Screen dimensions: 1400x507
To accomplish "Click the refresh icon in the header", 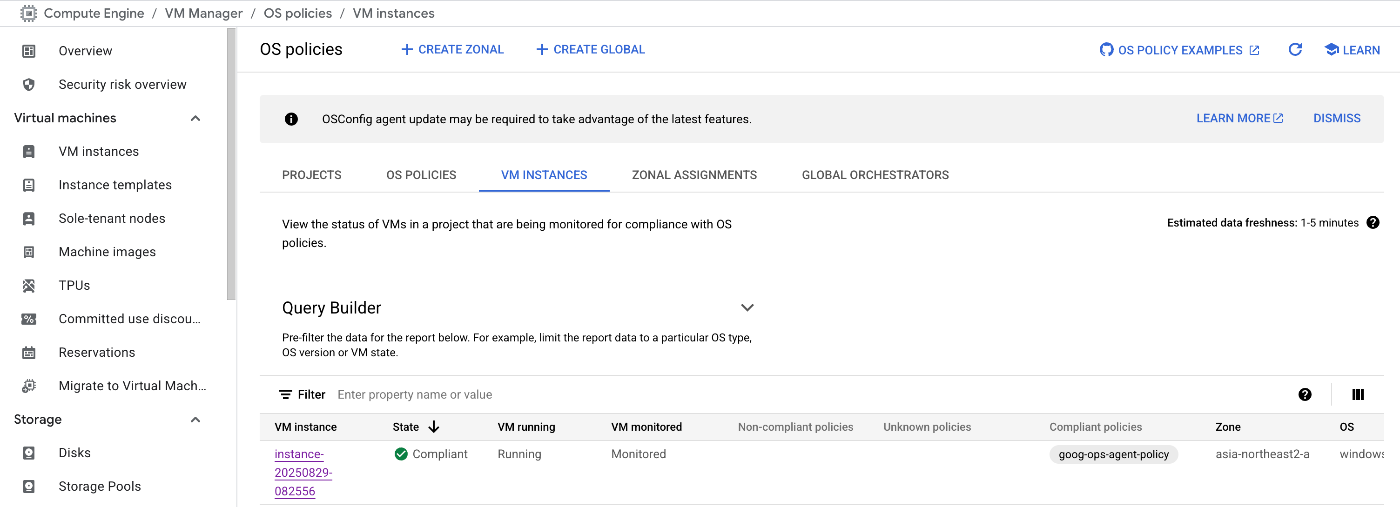I will [x=1295, y=49].
